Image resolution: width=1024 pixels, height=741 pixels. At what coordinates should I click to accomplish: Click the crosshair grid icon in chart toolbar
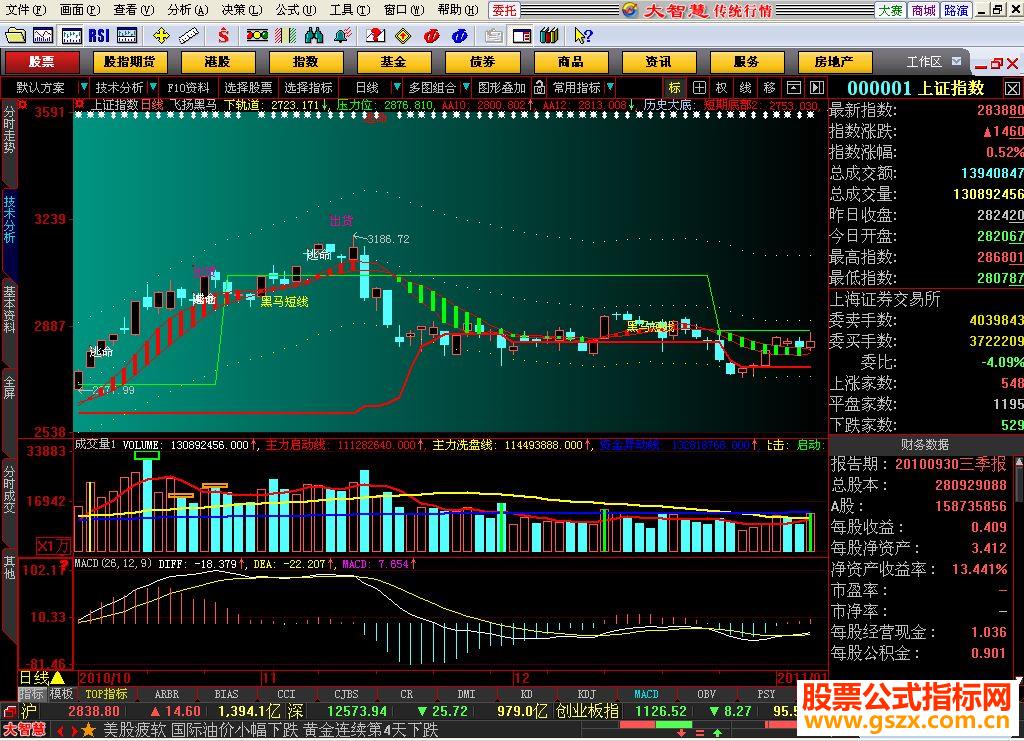[x=699, y=87]
